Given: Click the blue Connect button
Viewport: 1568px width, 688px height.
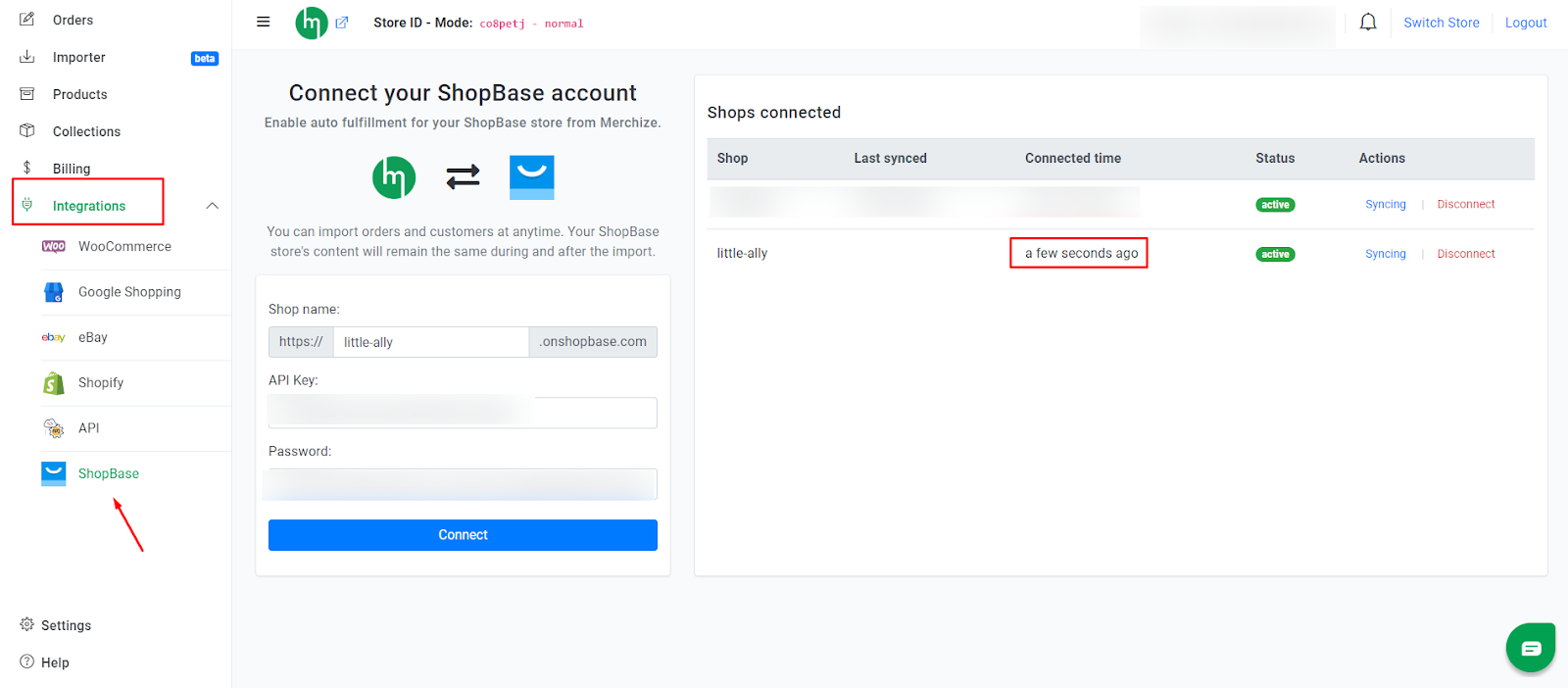Looking at the screenshot, I should [x=463, y=535].
